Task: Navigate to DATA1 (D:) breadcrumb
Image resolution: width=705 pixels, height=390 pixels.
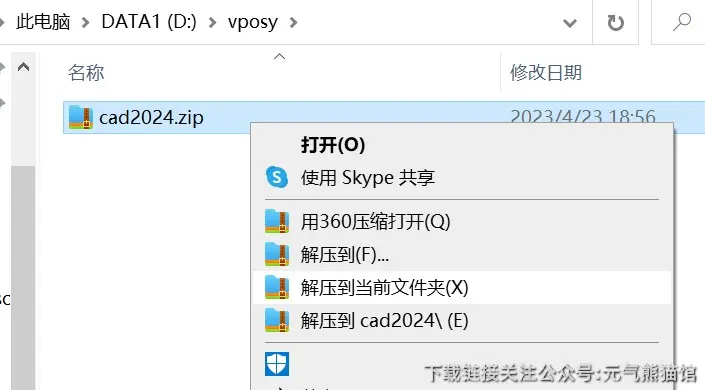Action: coord(149,22)
